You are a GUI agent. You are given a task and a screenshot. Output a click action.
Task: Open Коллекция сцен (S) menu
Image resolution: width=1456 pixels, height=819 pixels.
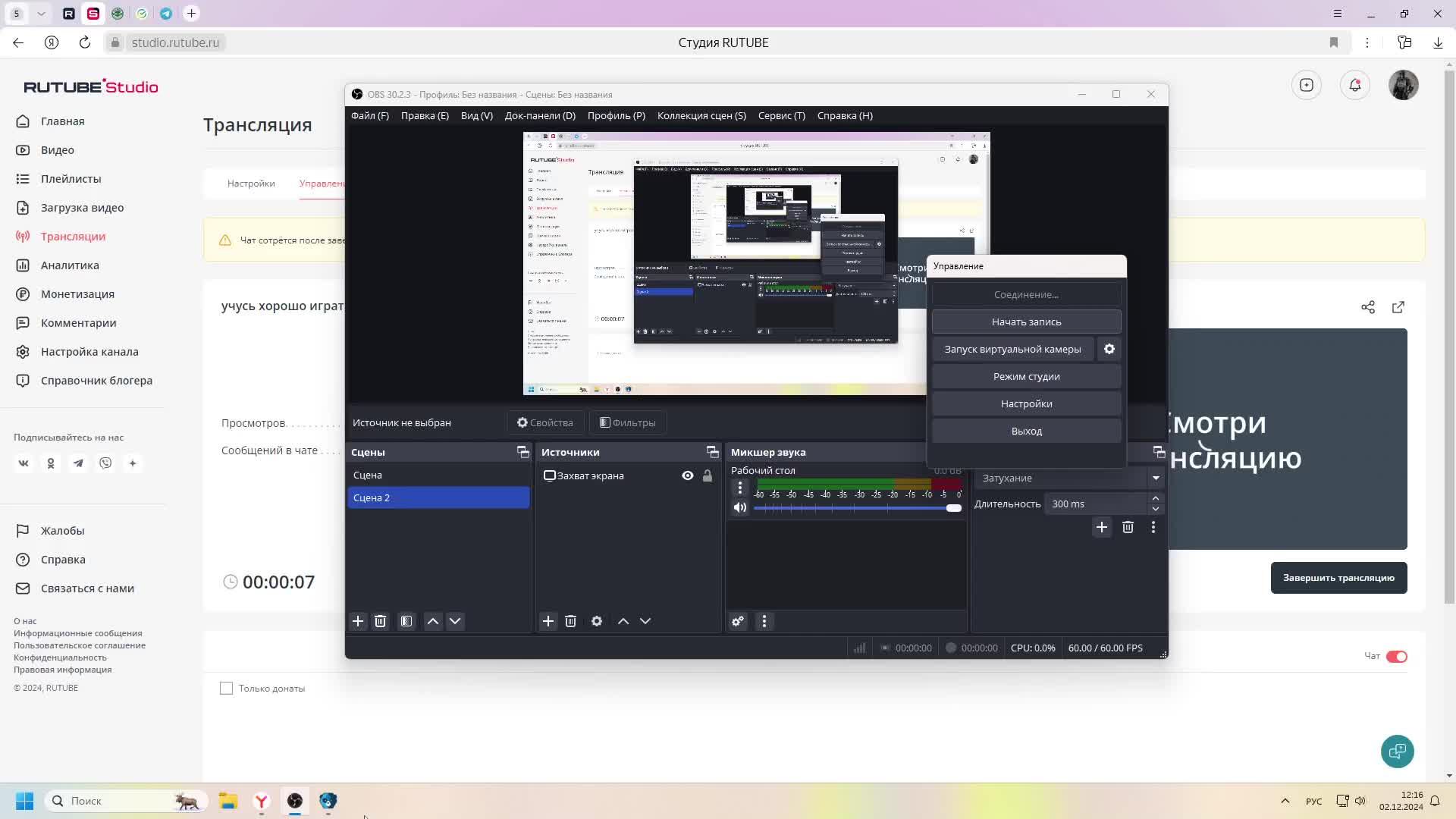701,115
